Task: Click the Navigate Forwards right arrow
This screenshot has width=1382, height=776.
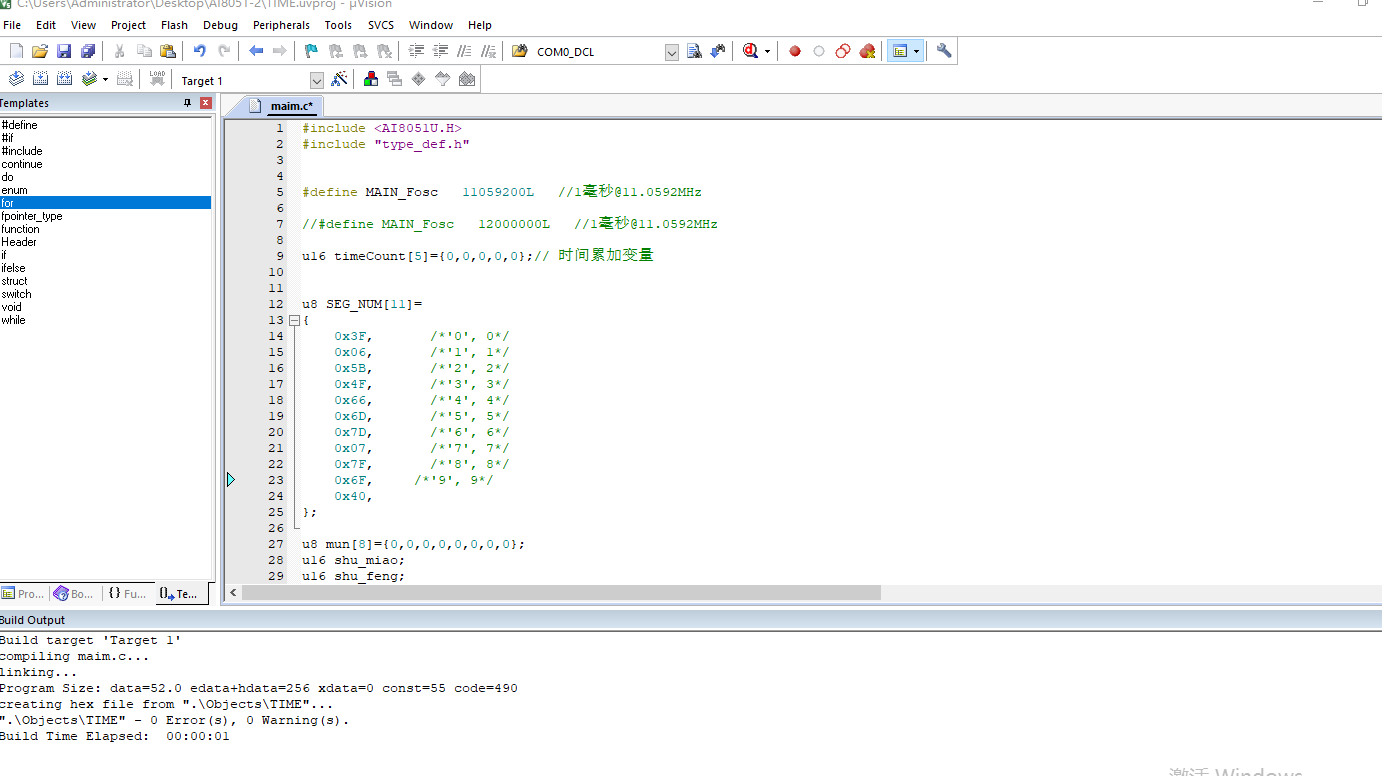Action: 280,51
